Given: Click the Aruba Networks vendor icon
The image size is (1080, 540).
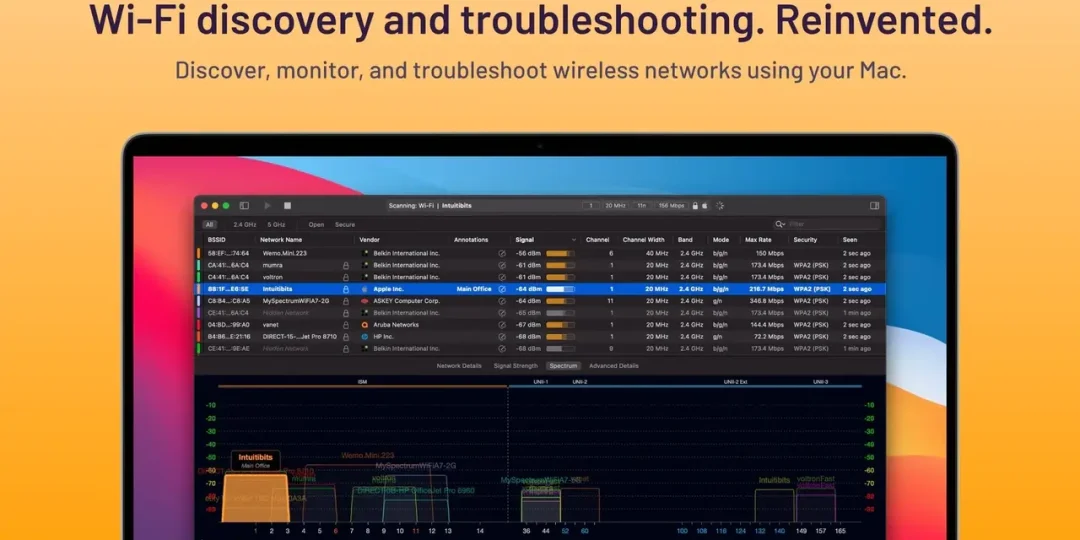Looking at the screenshot, I should pos(365,324).
